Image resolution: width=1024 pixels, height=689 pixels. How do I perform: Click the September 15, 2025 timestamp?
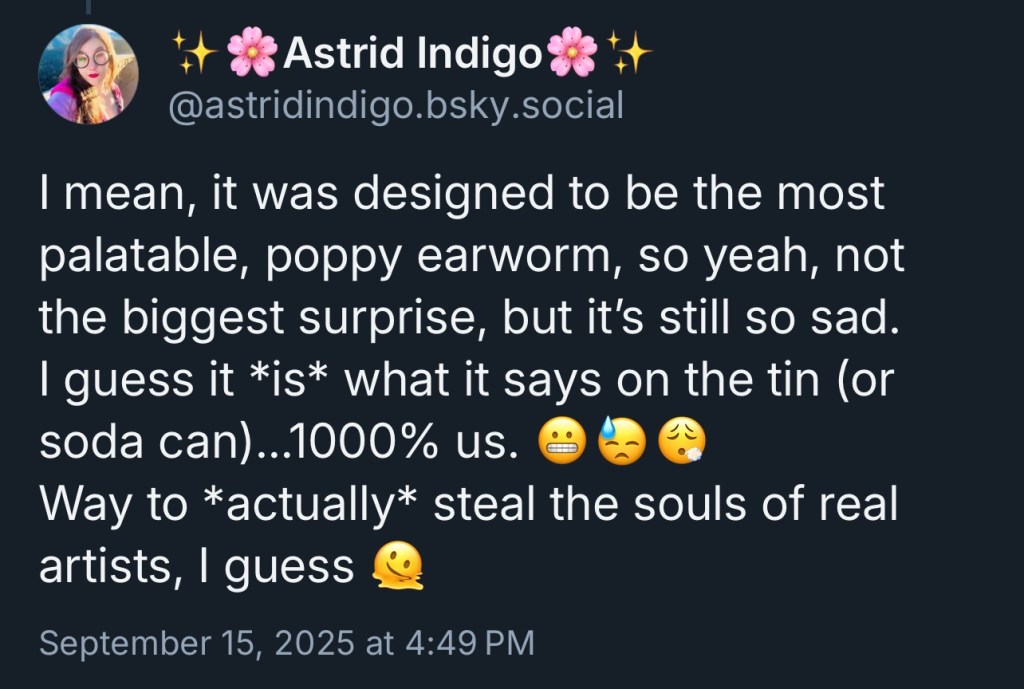(x=287, y=642)
